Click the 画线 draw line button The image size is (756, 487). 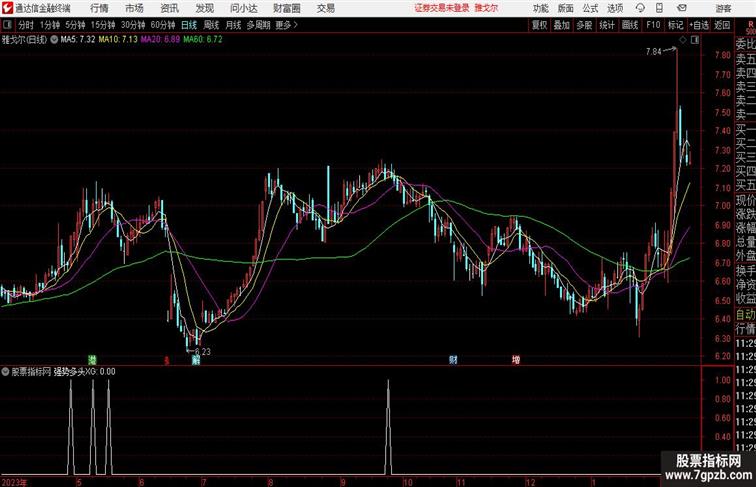[630, 25]
